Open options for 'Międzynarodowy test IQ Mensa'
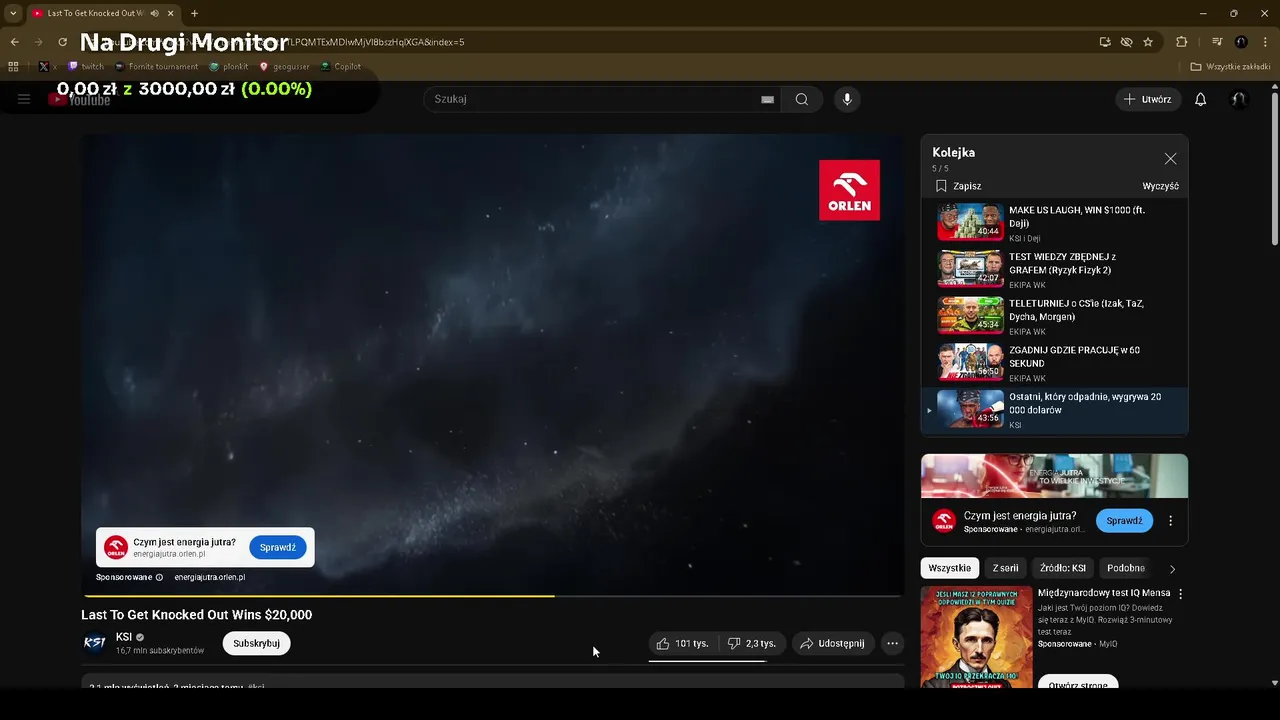 pyautogui.click(x=1180, y=593)
